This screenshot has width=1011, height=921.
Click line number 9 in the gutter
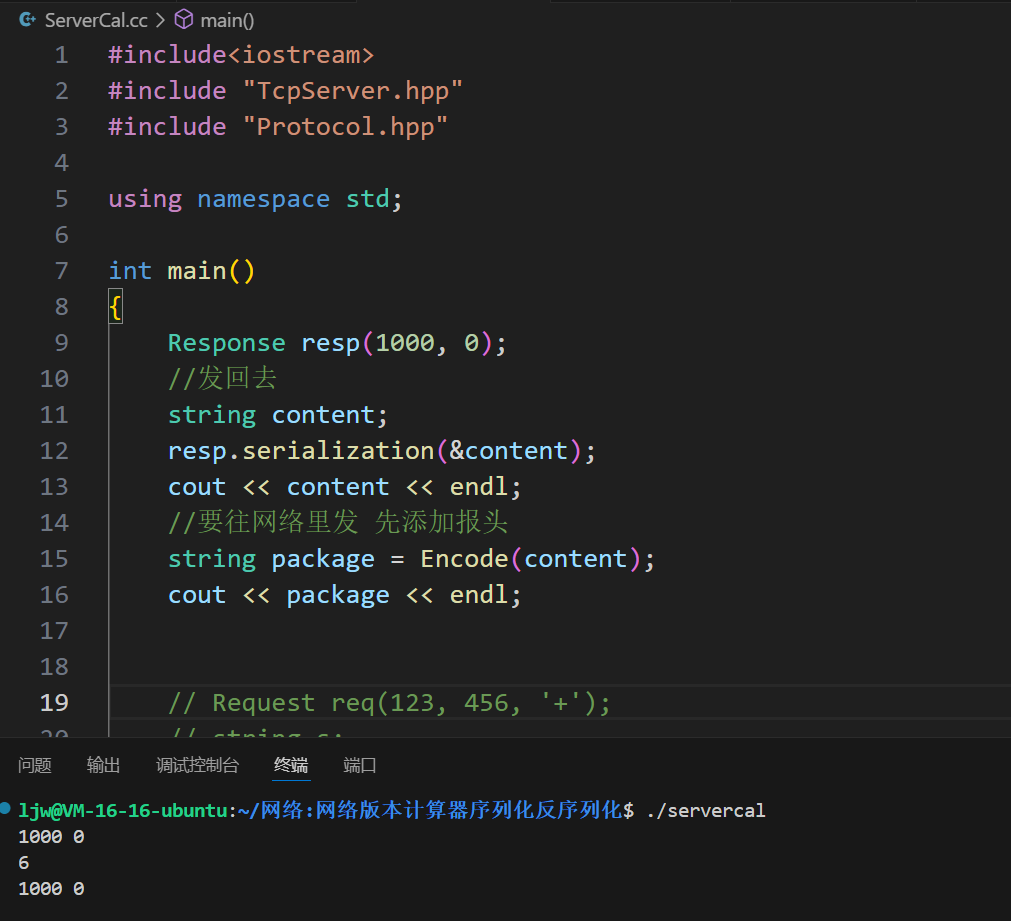pos(61,343)
